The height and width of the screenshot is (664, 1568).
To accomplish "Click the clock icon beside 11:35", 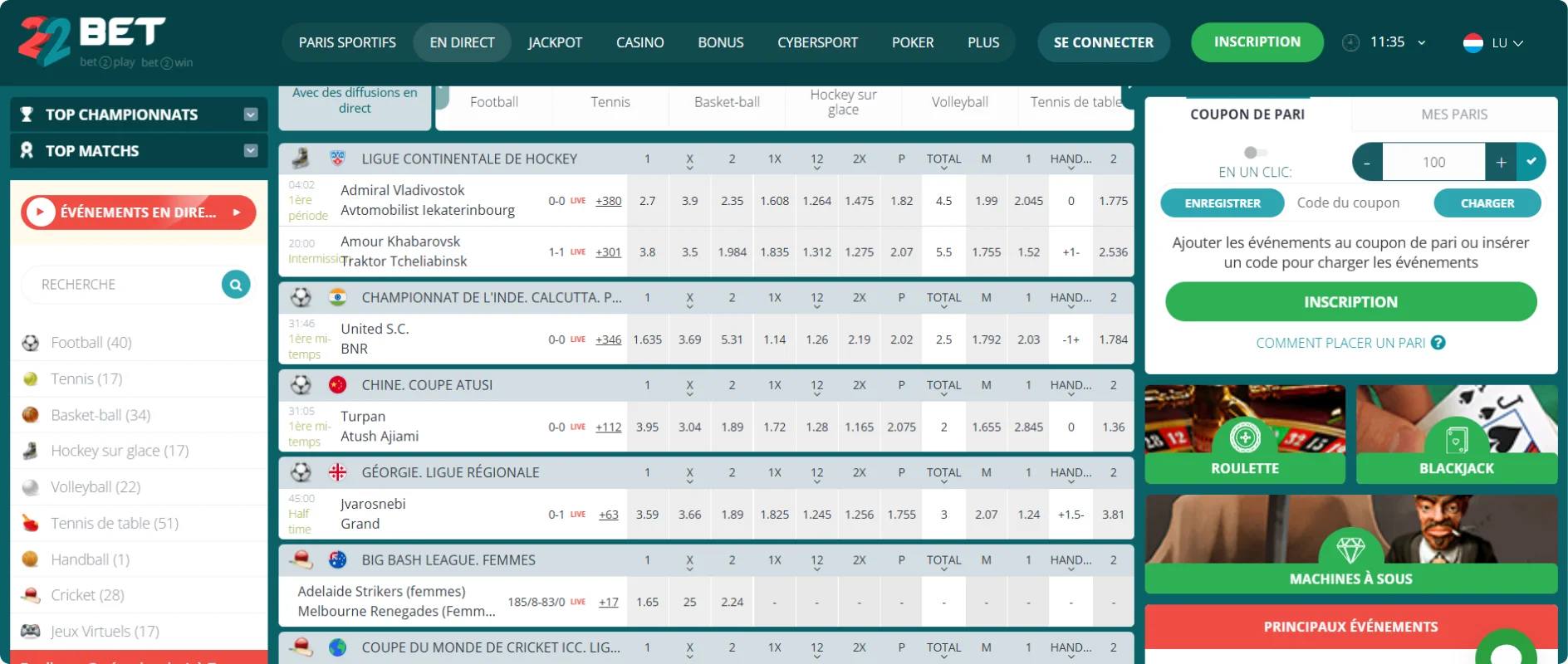I will coord(1351,42).
